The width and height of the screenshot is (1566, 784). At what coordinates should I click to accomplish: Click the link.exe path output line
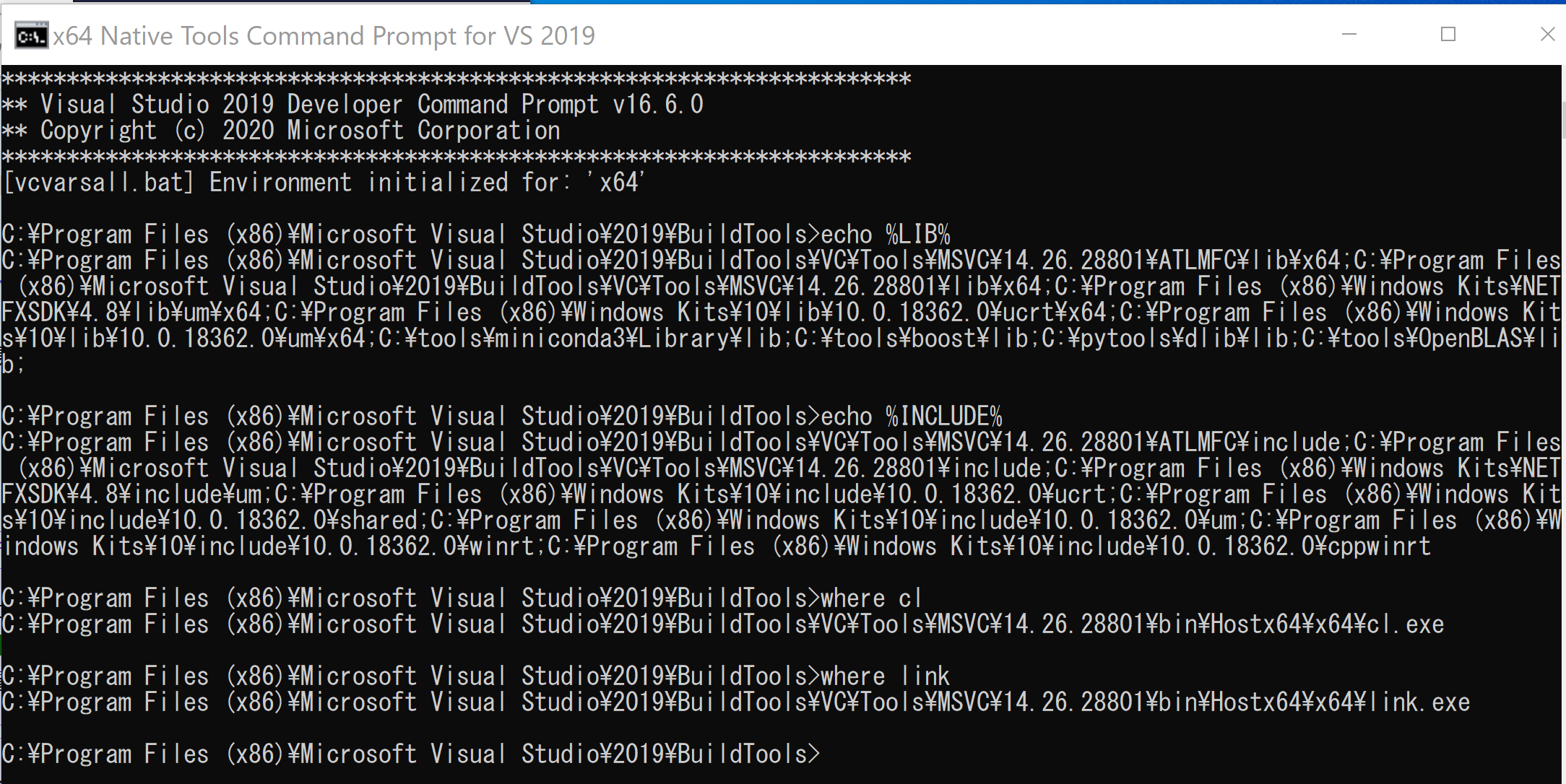coord(736,702)
